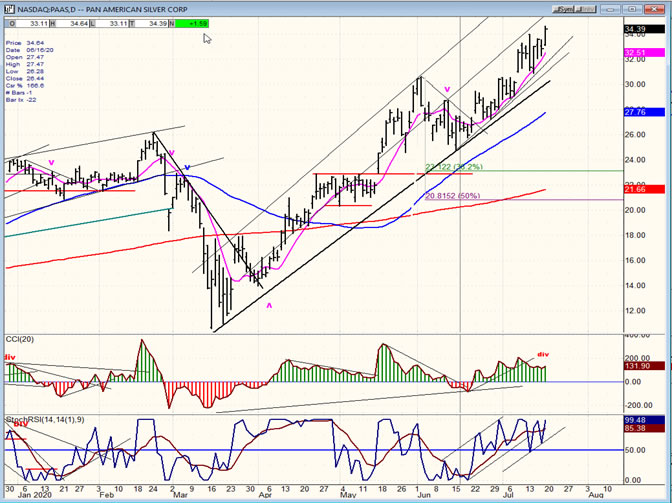
Task: Click the 12.00 price axis label
Action: 635,311
